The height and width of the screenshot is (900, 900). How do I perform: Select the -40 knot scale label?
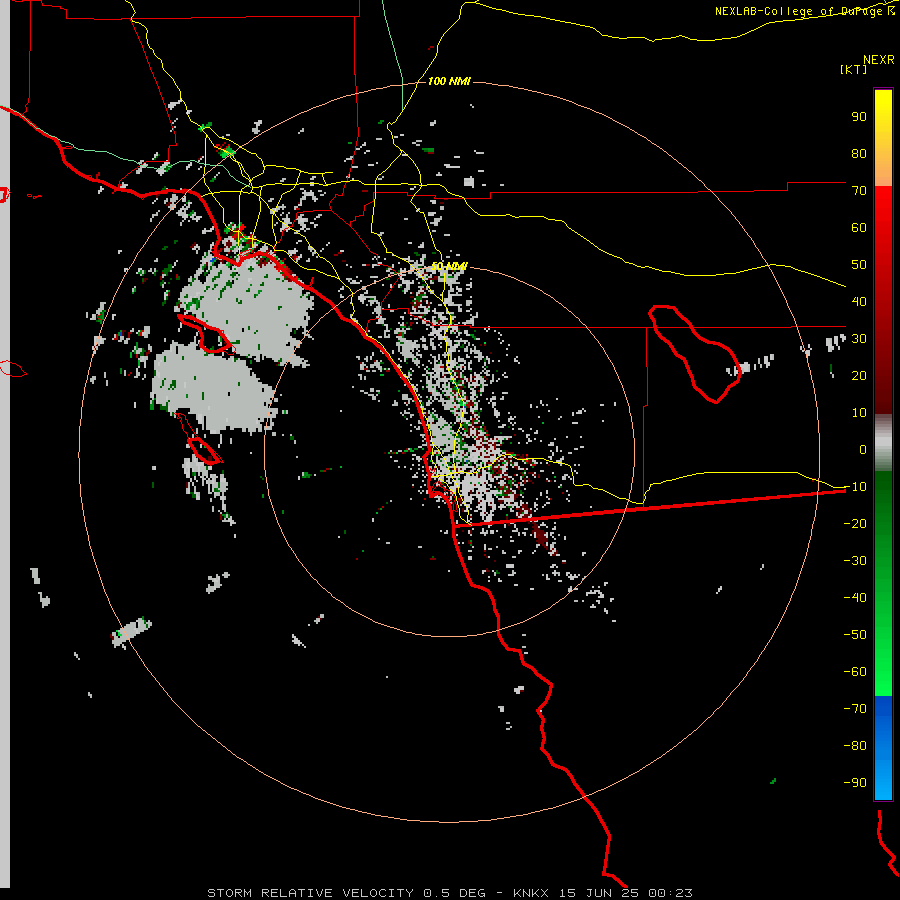click(x=855, y=598)
